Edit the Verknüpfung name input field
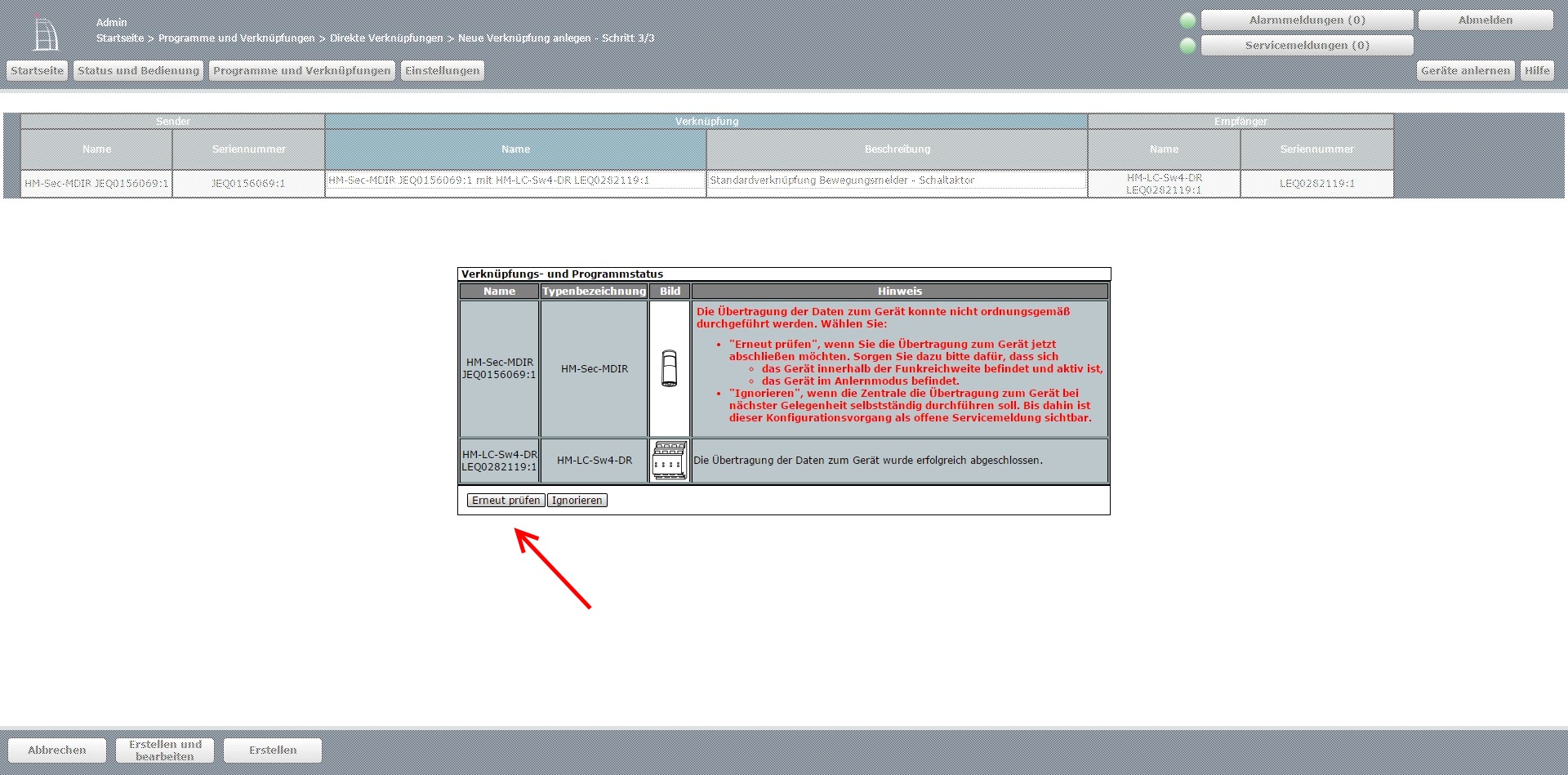Viewport: 1568px width, 775px height. [514, 180]
